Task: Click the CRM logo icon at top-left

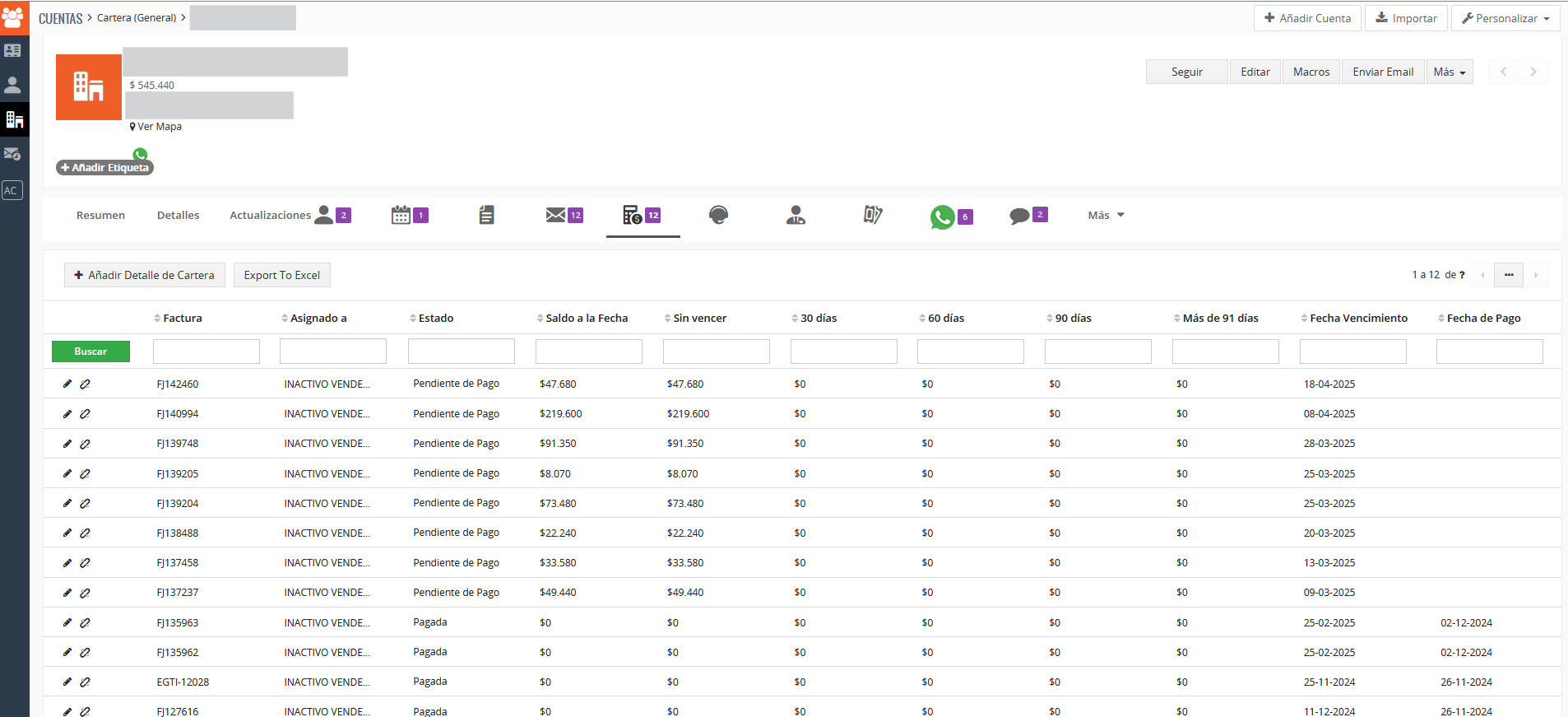Action: pyautogui.click(x=14, y=17)
